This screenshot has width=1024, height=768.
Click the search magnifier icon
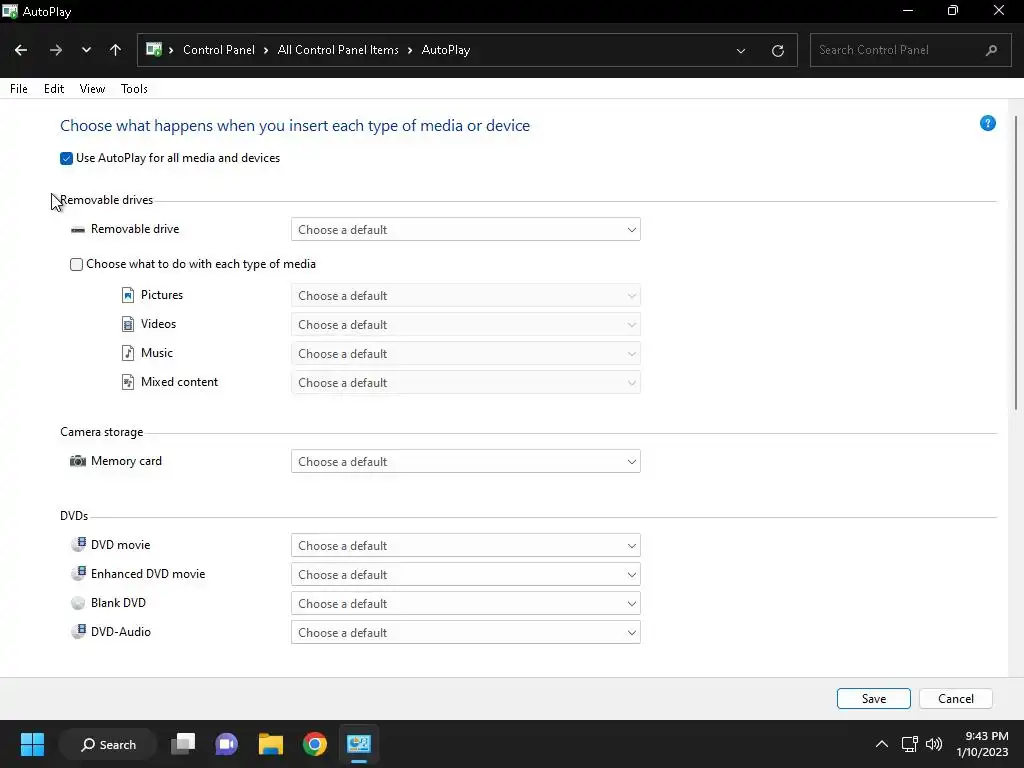click(991, 50)
